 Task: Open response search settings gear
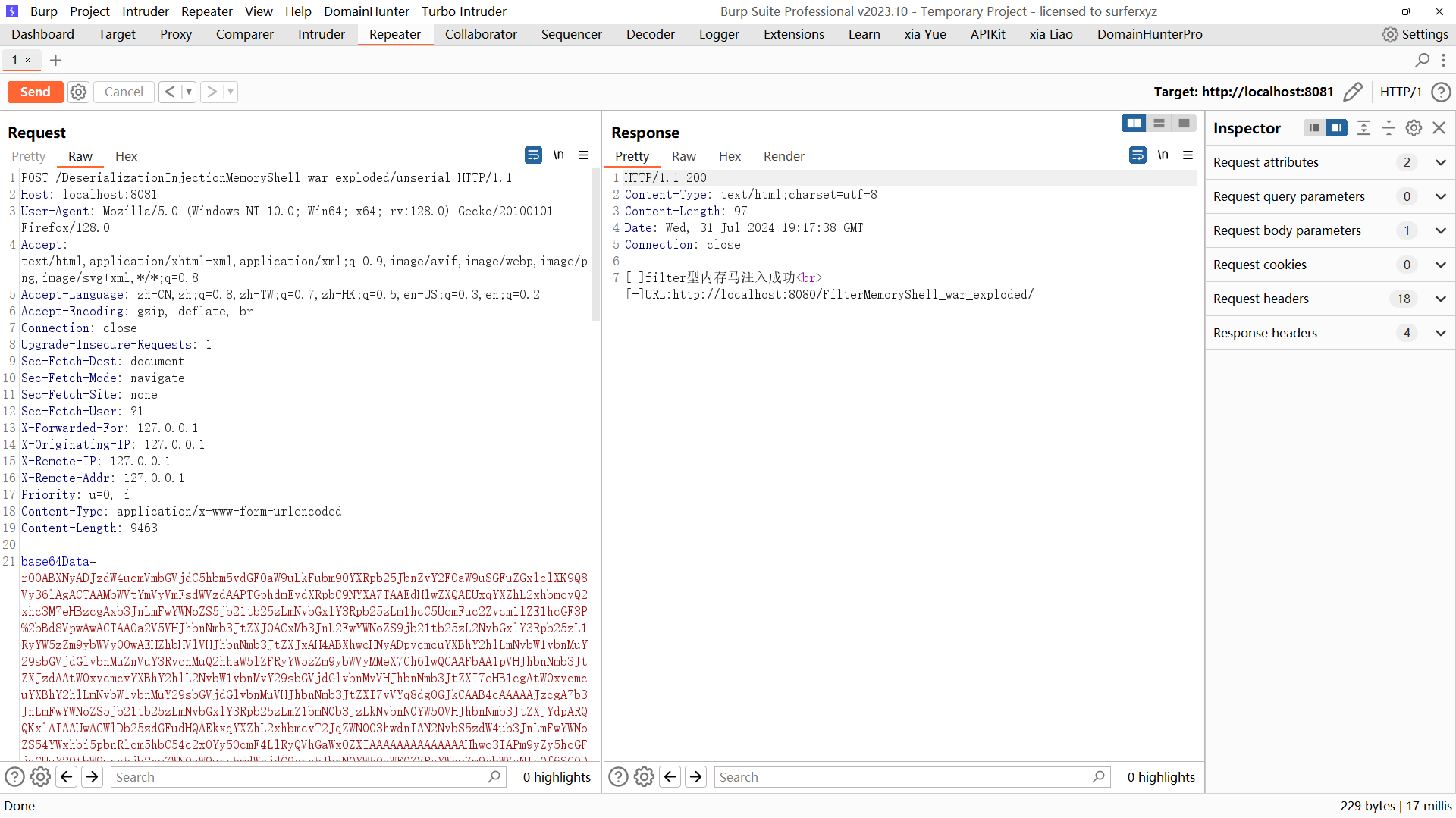pyautogui.click(x=644, y=776)
